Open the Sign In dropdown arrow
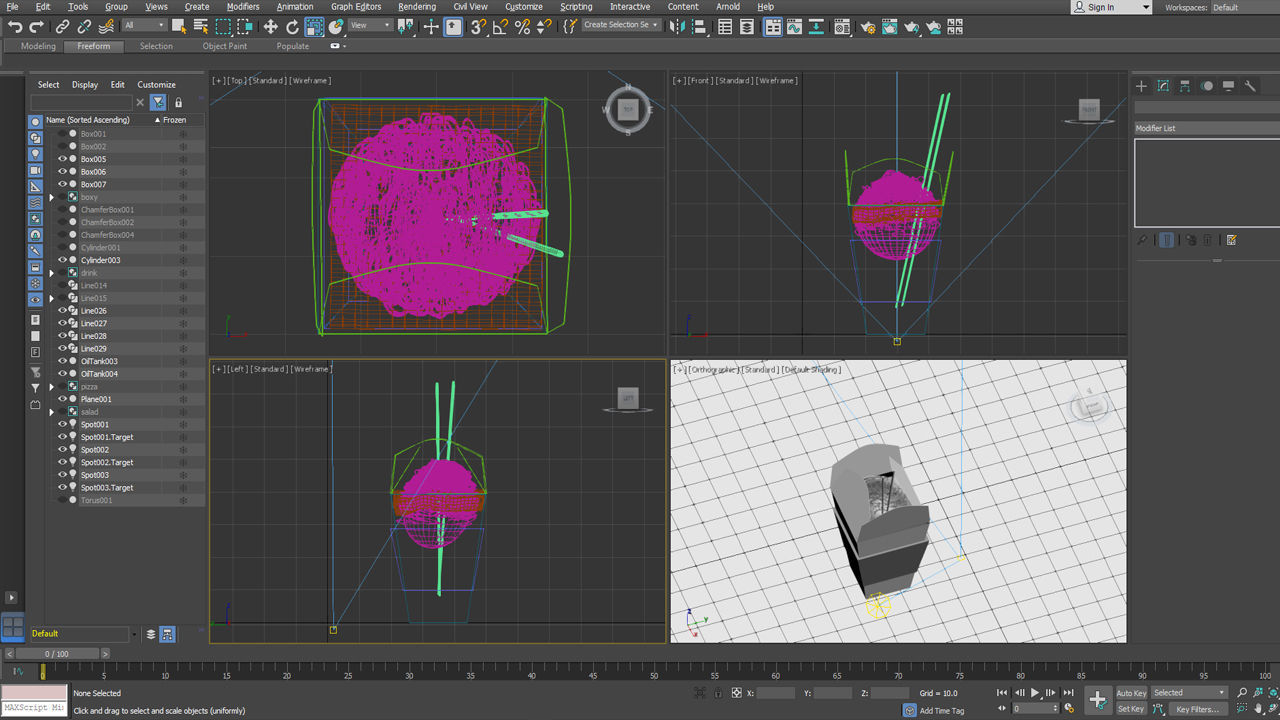Screen dimensions: 1280x720 tap(1145, 7)
